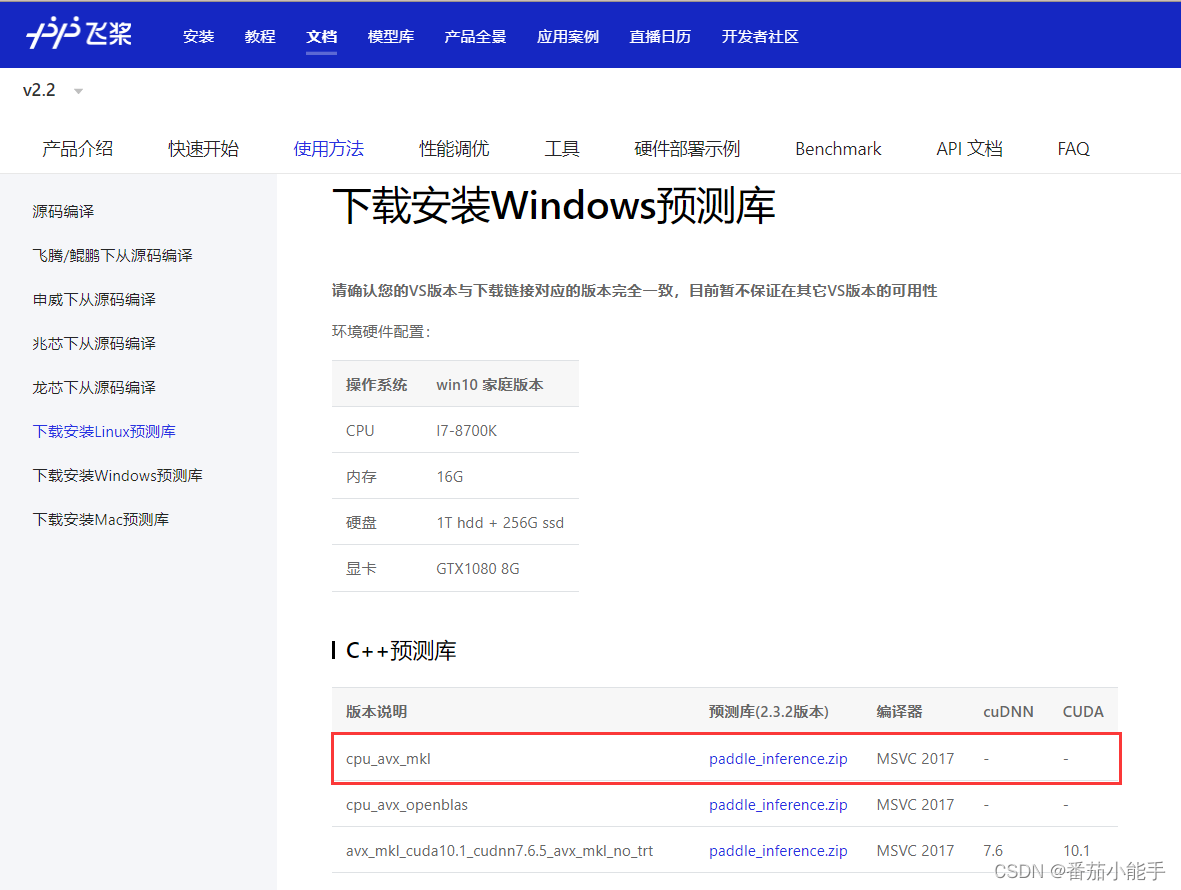
Task: Open 应用案例 navigation item
Action: click(568, 36)
